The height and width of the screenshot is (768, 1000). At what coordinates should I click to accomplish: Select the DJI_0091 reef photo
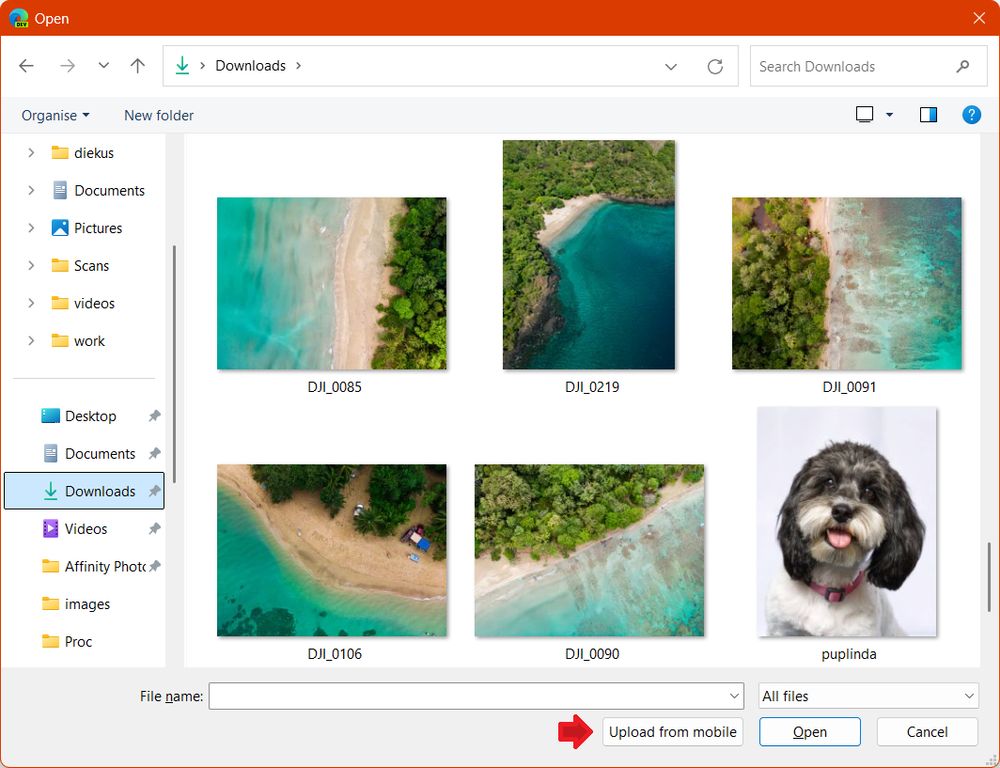[x=846, y=283]
